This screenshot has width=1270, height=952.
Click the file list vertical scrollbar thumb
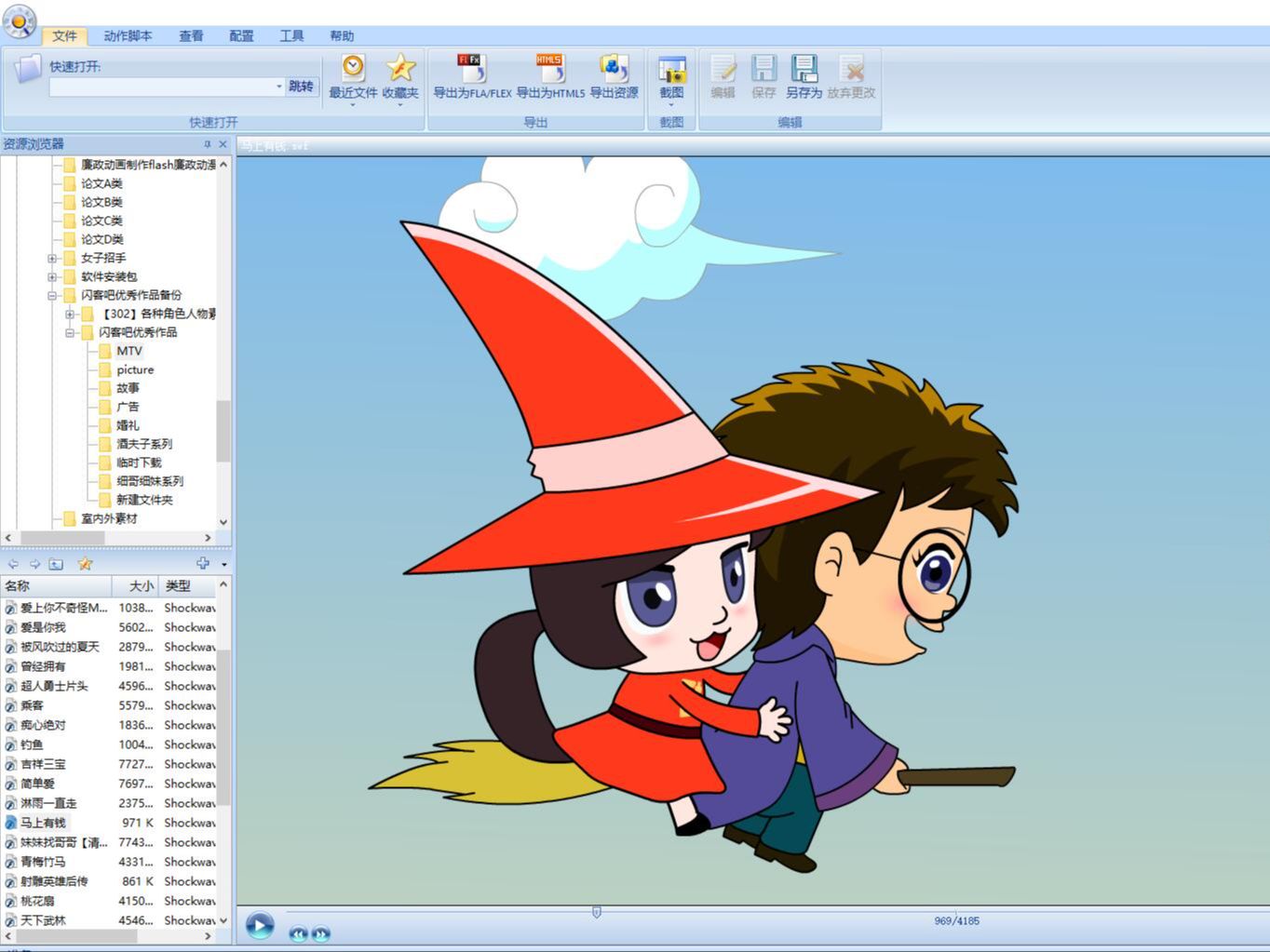(223, 726)
